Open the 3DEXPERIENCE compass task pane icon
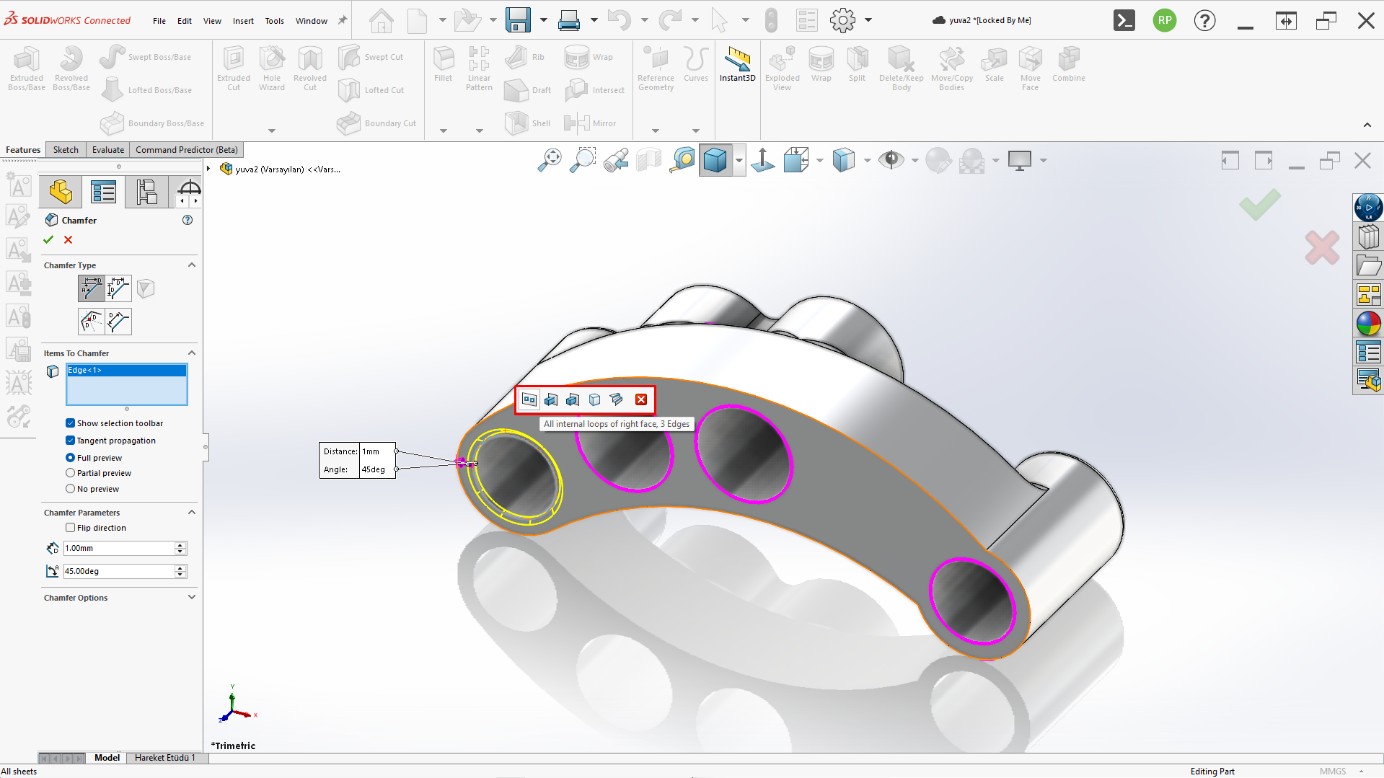Viewport: 1384px width, 778px height. click(x=1368, y=208)
